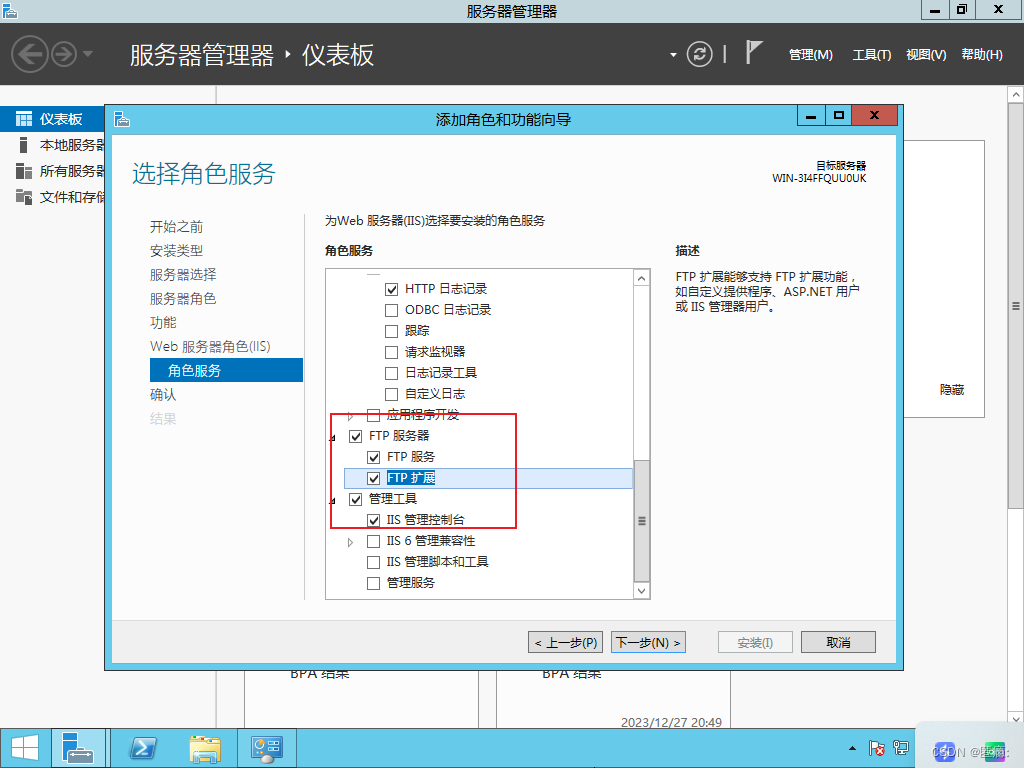Check the IIS 管理脚本和工具 checkbox
This screenshot has width=1024, height=768.
374,562
